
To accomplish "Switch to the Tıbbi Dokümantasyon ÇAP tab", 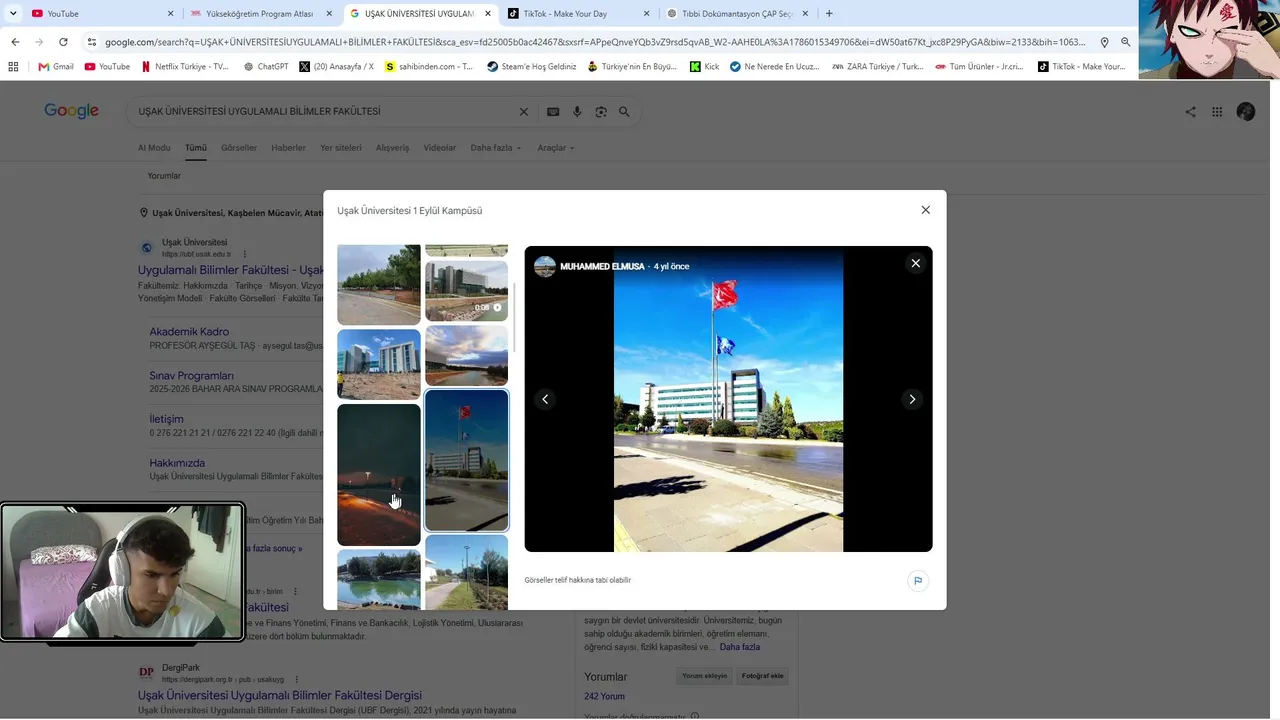I will point(737,14).
